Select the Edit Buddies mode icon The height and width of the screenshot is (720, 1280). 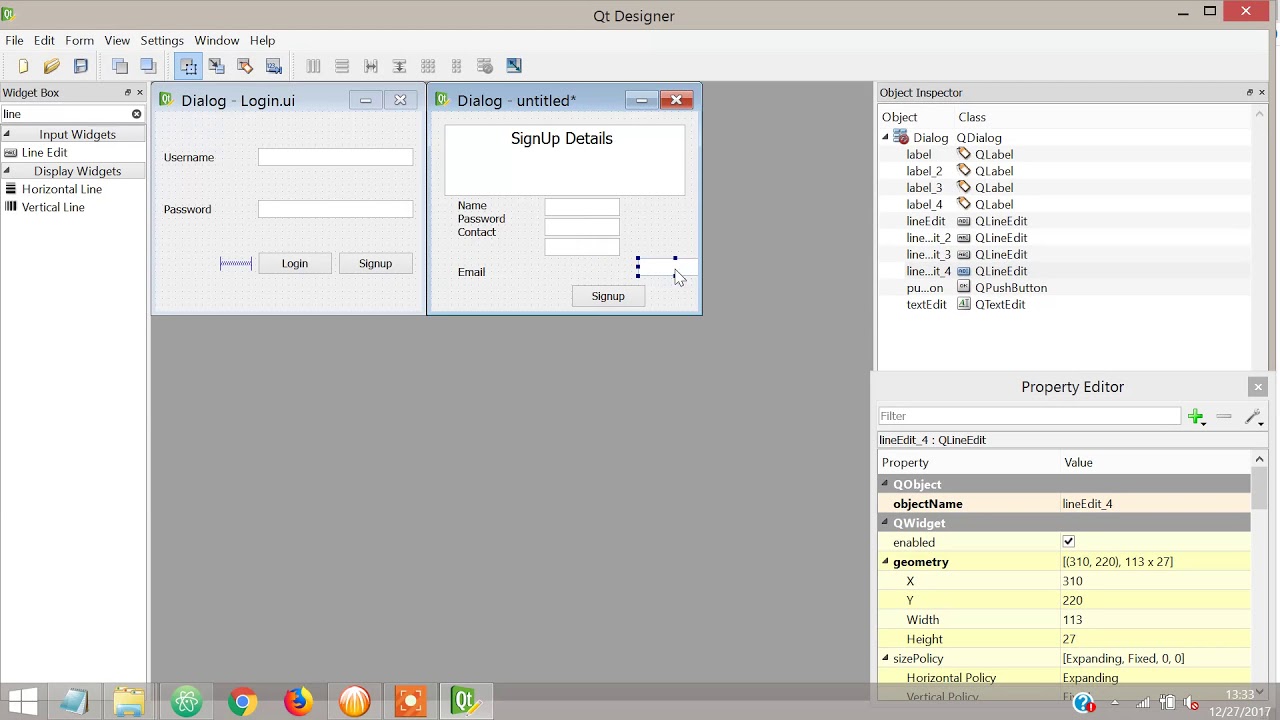[245, 66]
